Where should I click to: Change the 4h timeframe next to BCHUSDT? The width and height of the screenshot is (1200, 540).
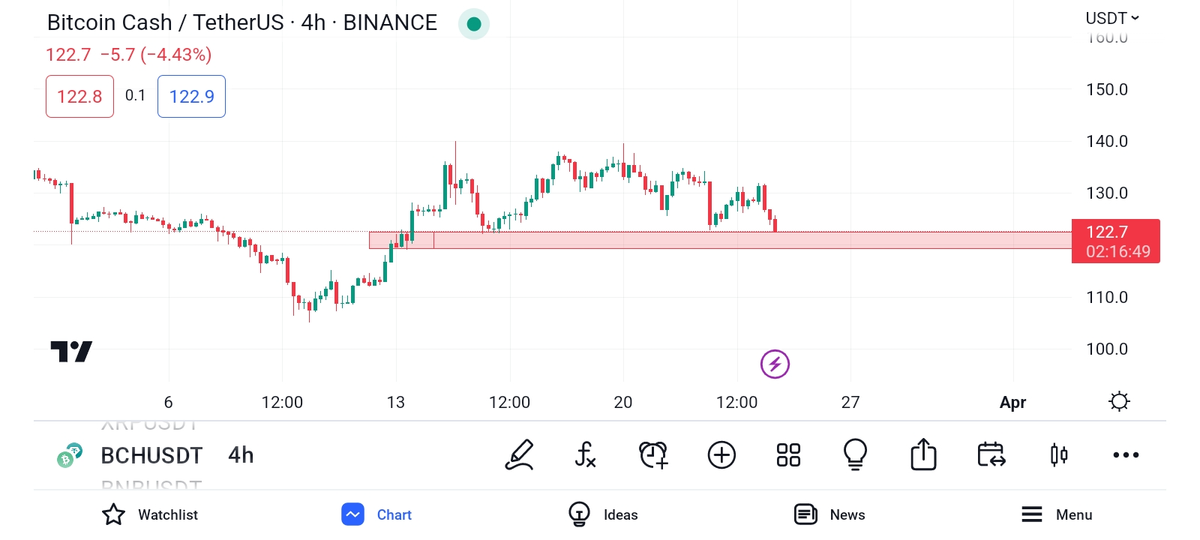[x=241, y=456]
